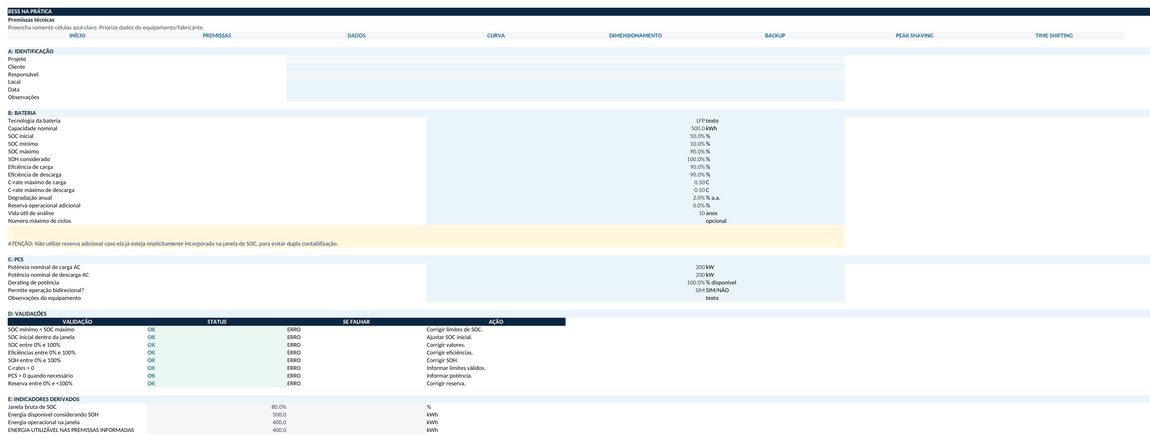Select the SOH considerado 100.0% value
Viewport: 1150px width, 440px height.
click(x=695, y=159)
